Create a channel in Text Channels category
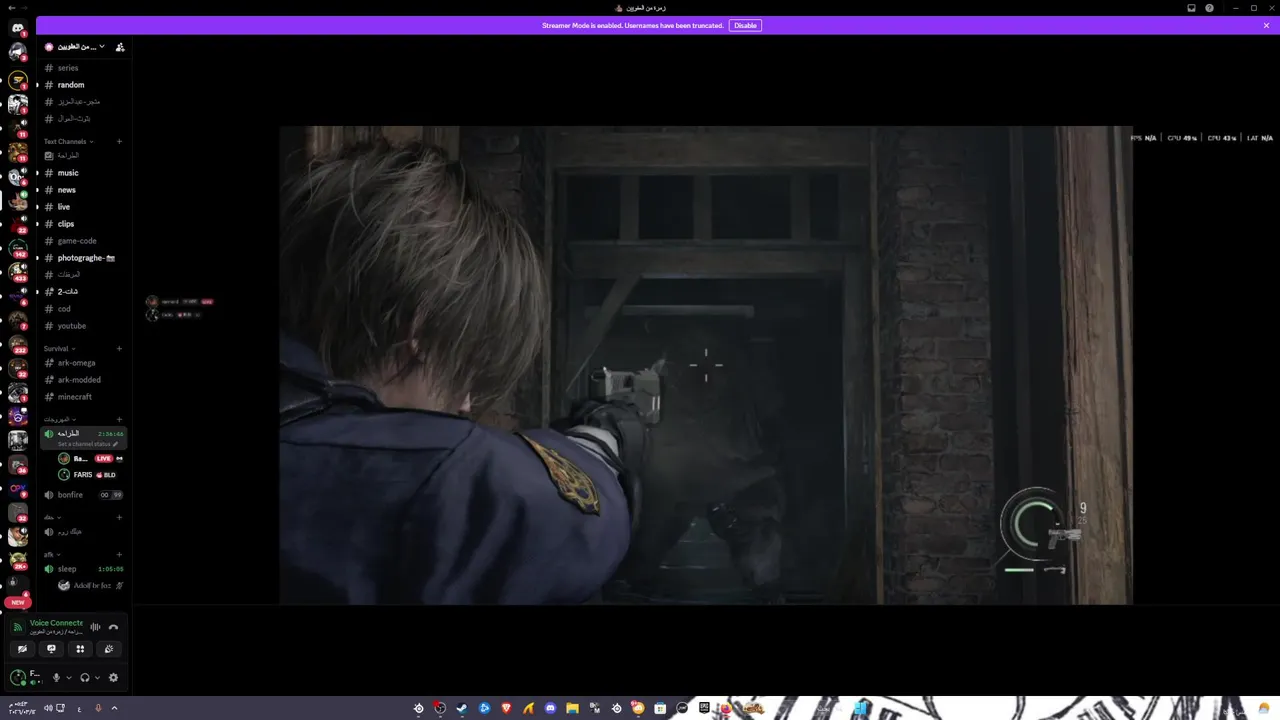Viewport: 1280px width, 720px height. [119, 141]
